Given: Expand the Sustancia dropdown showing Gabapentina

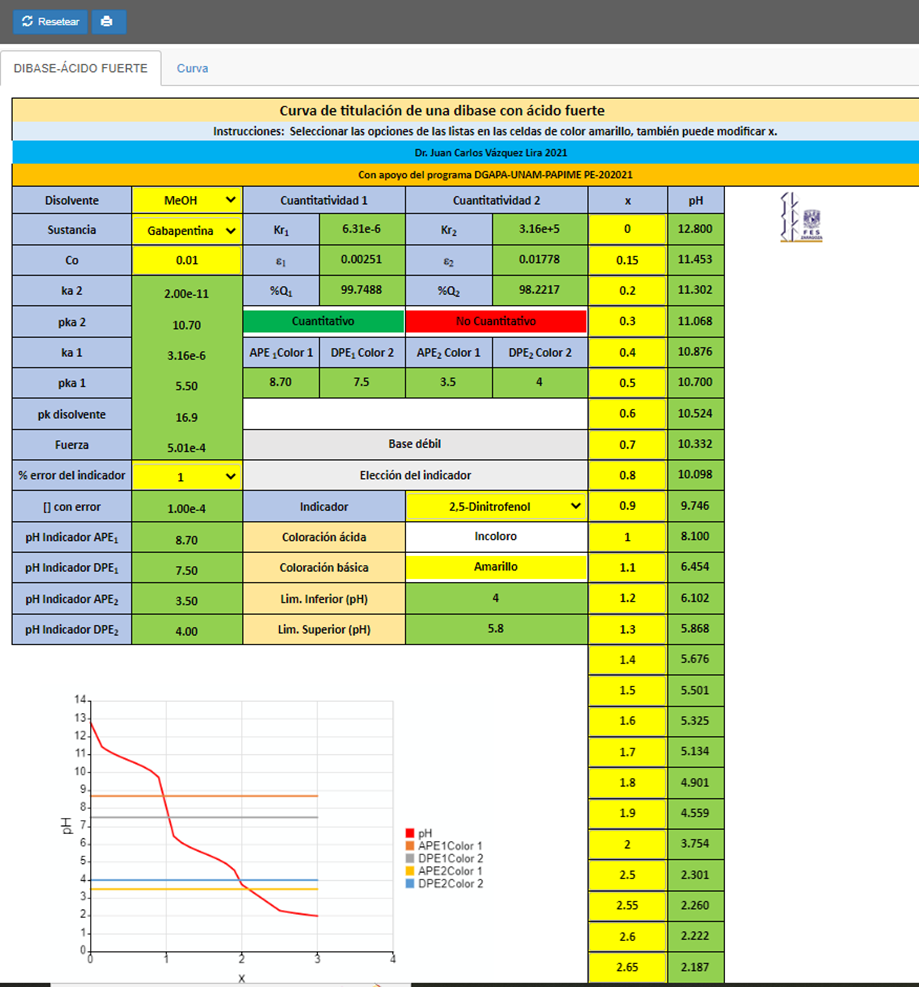Looking at the screenshot, I should coord(187,230).
